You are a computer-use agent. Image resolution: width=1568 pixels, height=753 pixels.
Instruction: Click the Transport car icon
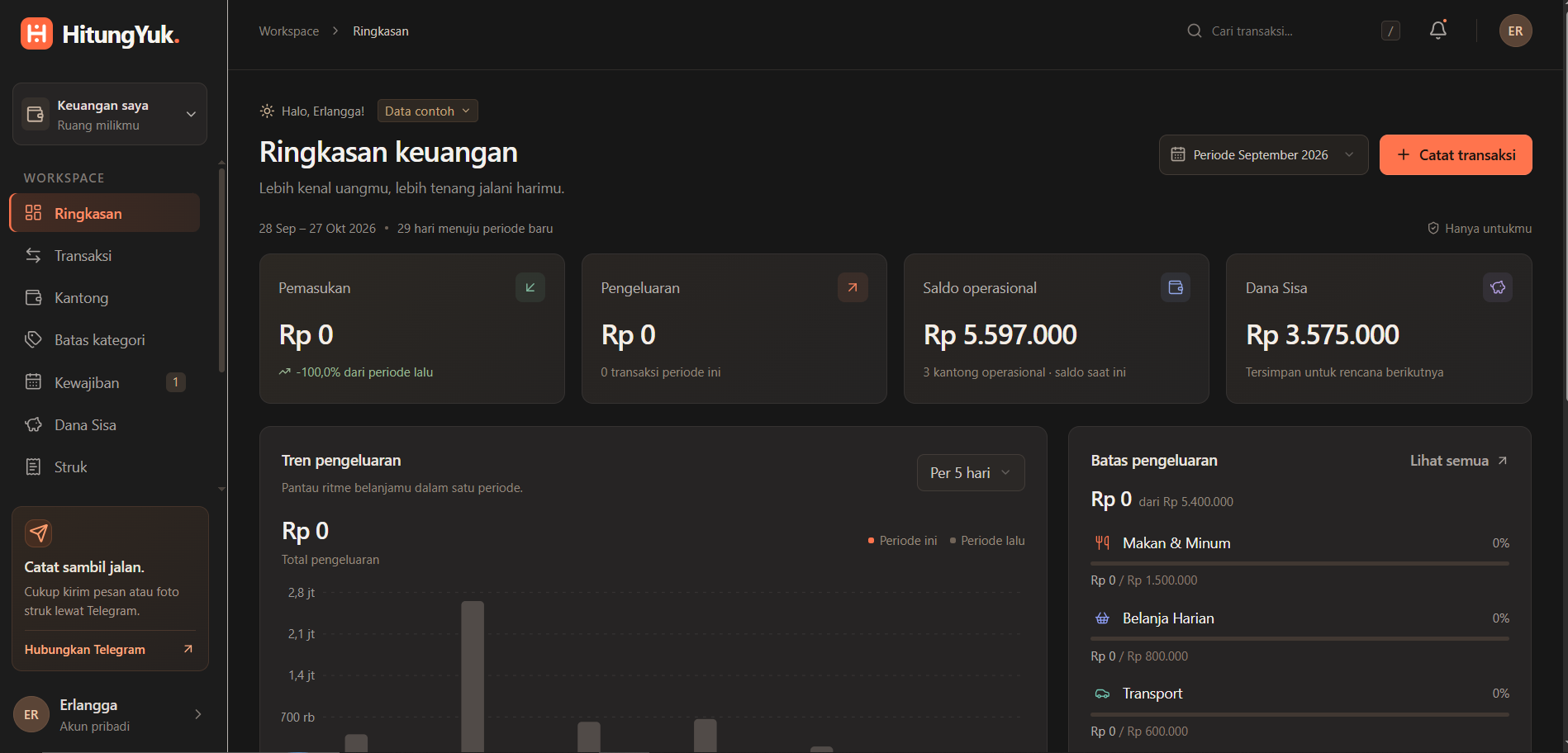[x=1102, y=694]
